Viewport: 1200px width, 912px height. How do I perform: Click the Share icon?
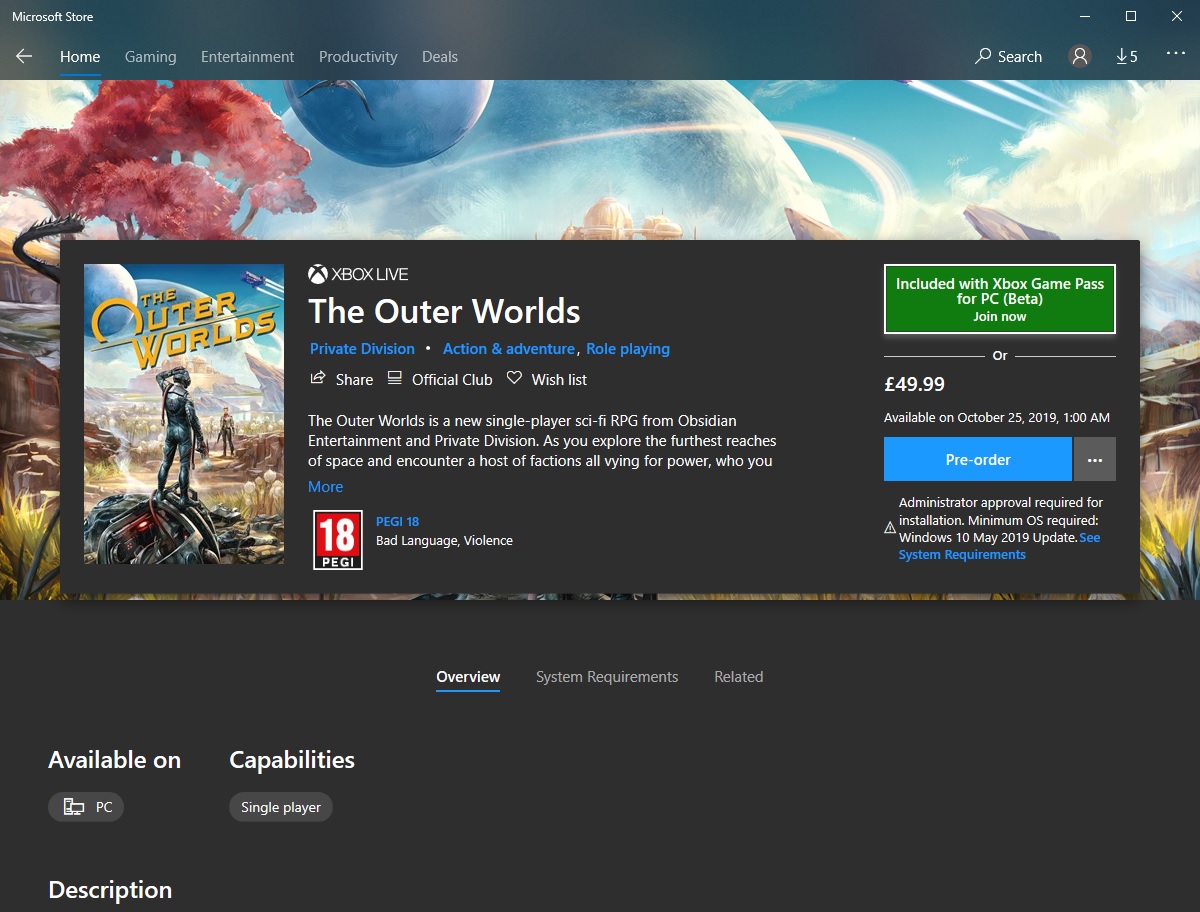click(x=318, y=378)
